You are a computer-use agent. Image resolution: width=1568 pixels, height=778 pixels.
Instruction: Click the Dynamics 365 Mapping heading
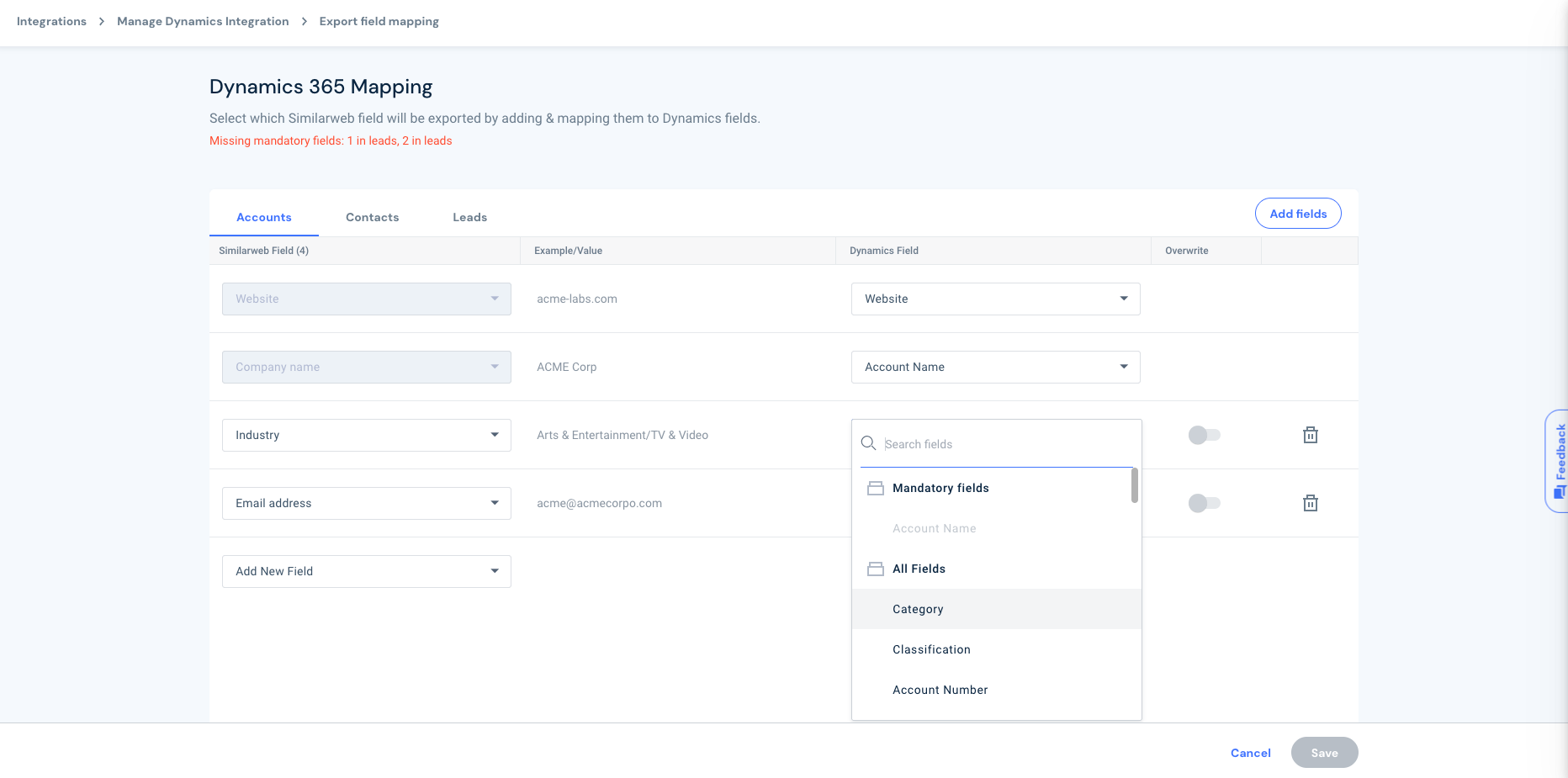[x=321, y=87]
